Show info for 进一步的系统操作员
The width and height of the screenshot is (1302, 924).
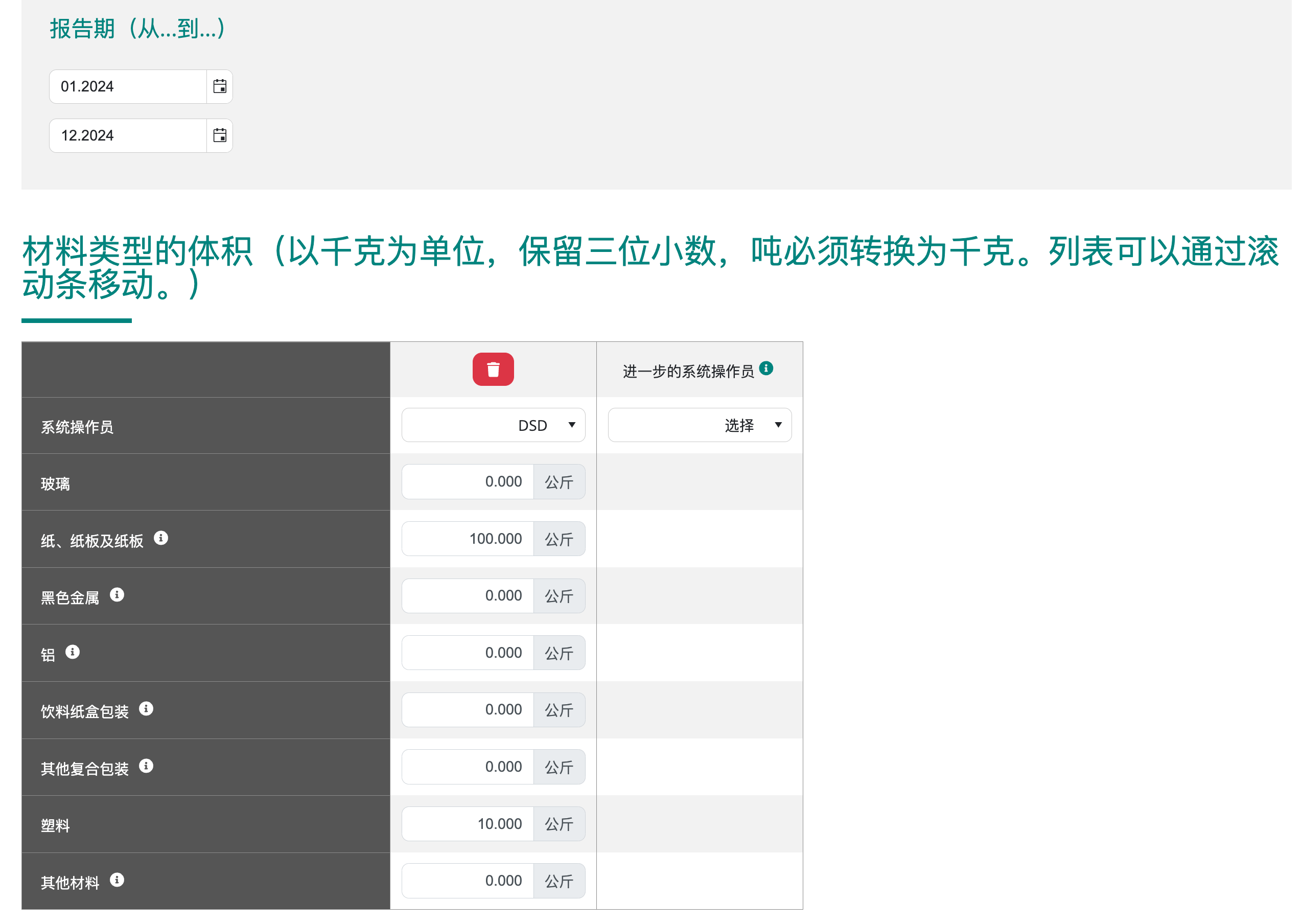(766, 368)
